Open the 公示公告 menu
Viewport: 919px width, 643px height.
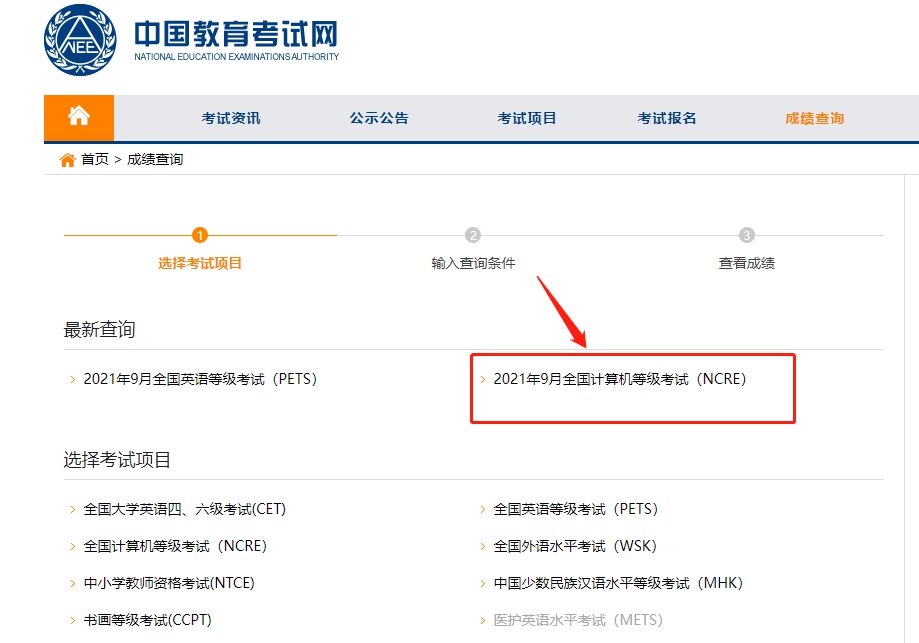tap(379, 118)
